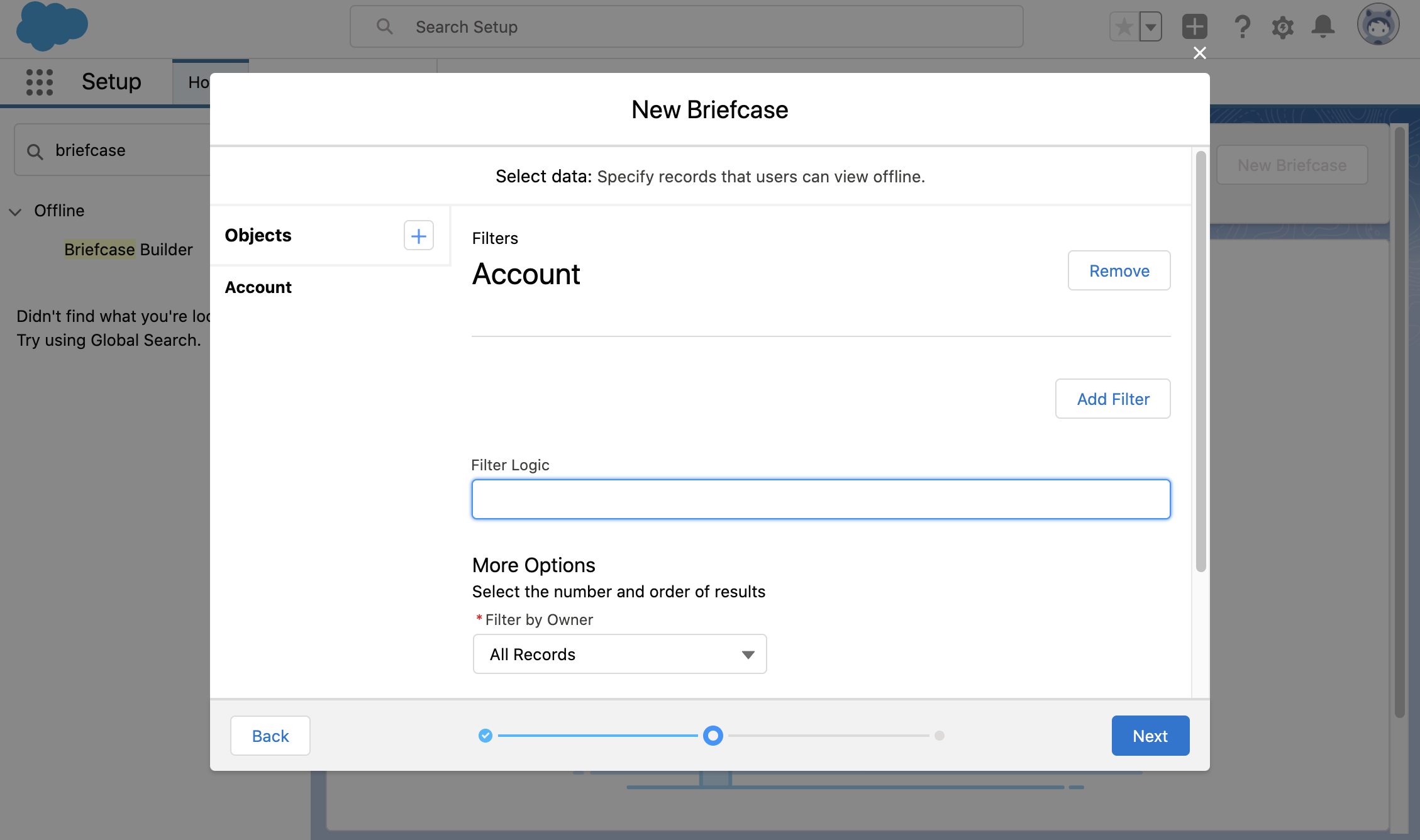Image resolution: width=1420 pixels, height=840 pixels.
Task: Click the Salesforce cloud logo
Action: pyautogui.click(x=52, y=26)
